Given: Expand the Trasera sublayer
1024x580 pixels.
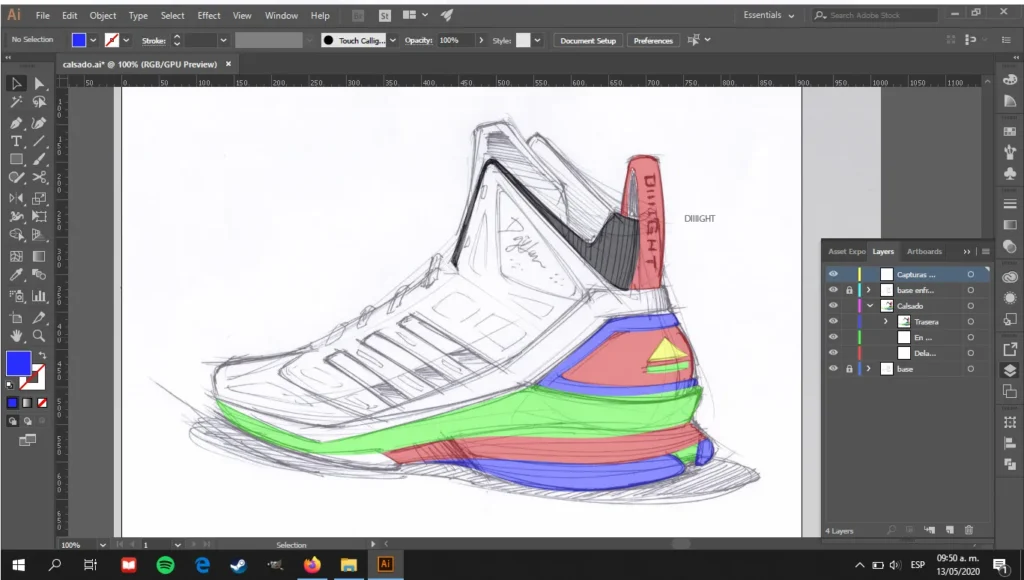Looking at the screenshot, I should pos(886,322).
